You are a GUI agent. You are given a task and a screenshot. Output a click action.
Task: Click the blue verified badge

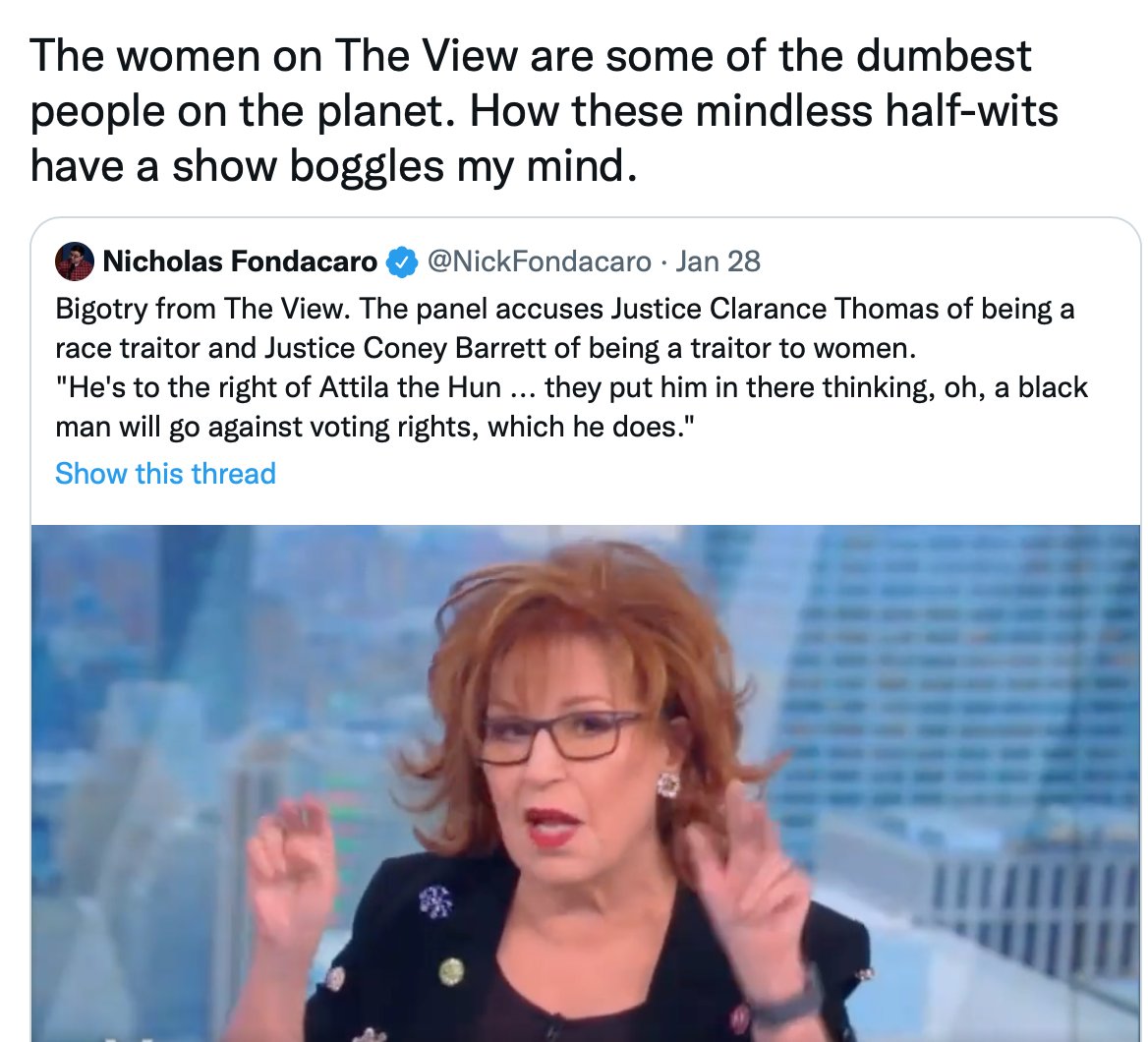point(402,262)
